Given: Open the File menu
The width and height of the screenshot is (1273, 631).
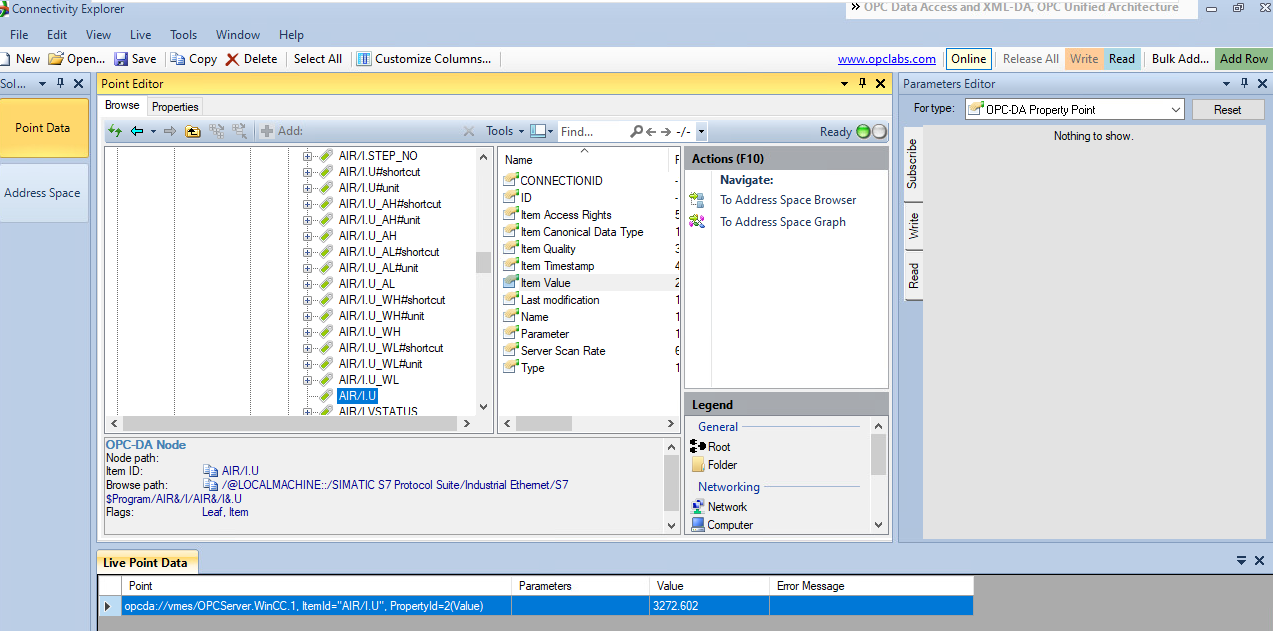Looking at the screenshot, I should coord(19,35).
